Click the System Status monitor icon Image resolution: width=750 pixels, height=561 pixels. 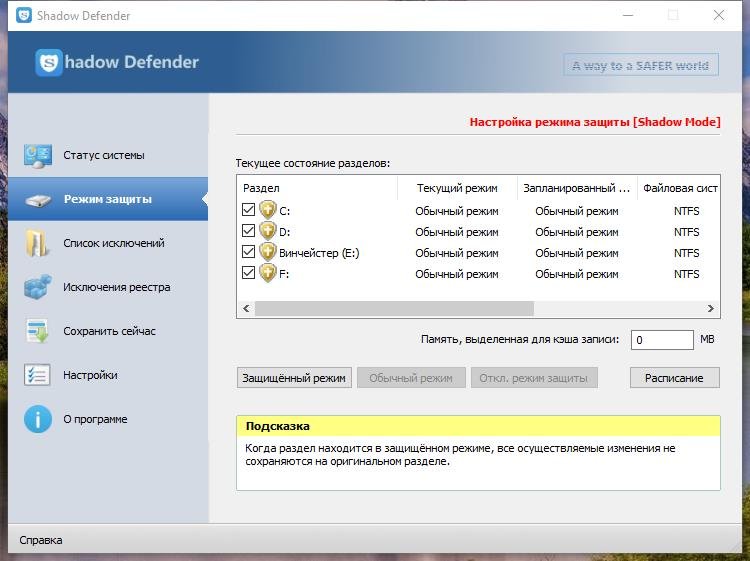38,155
